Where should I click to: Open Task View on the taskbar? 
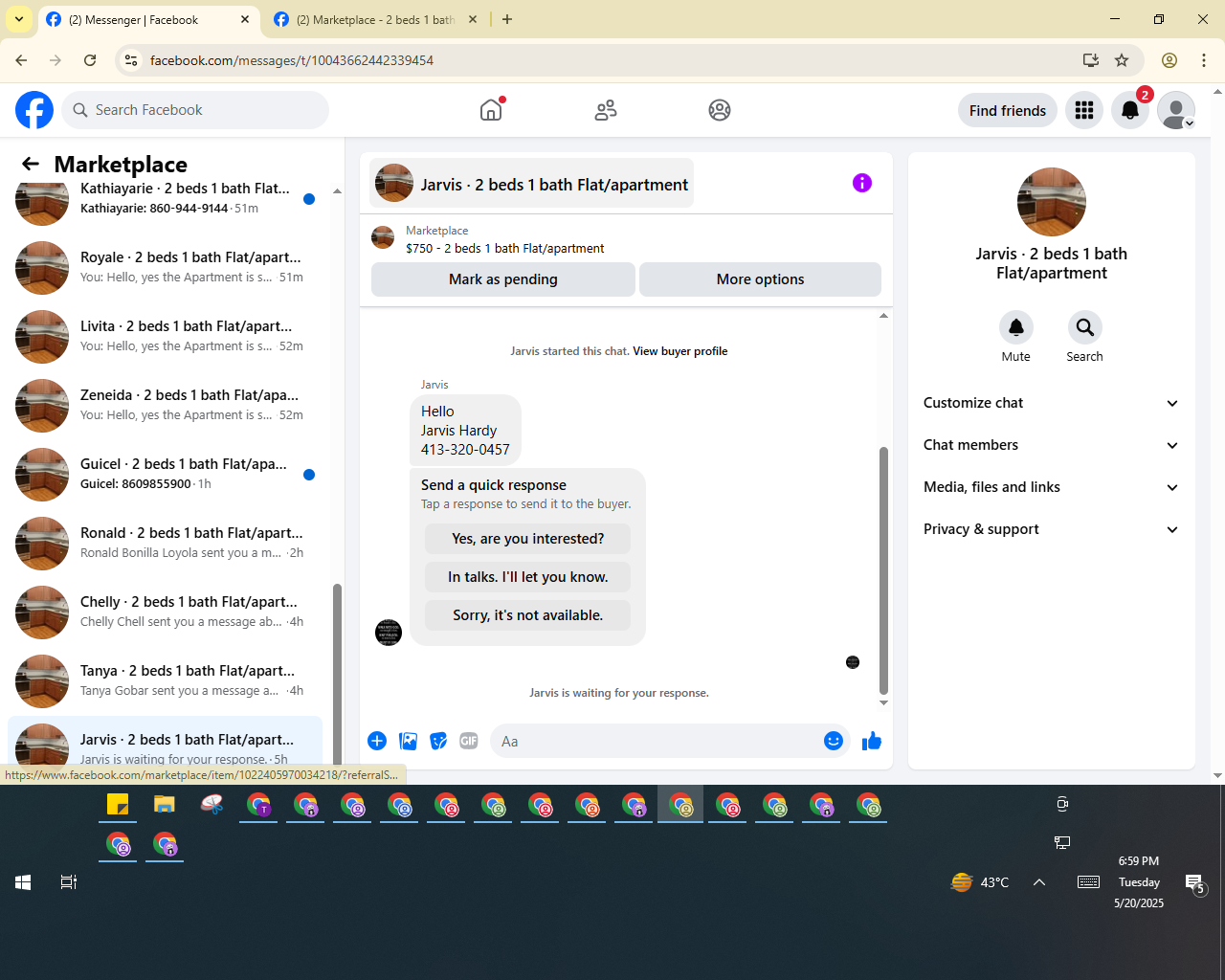[x=69, y=882]
